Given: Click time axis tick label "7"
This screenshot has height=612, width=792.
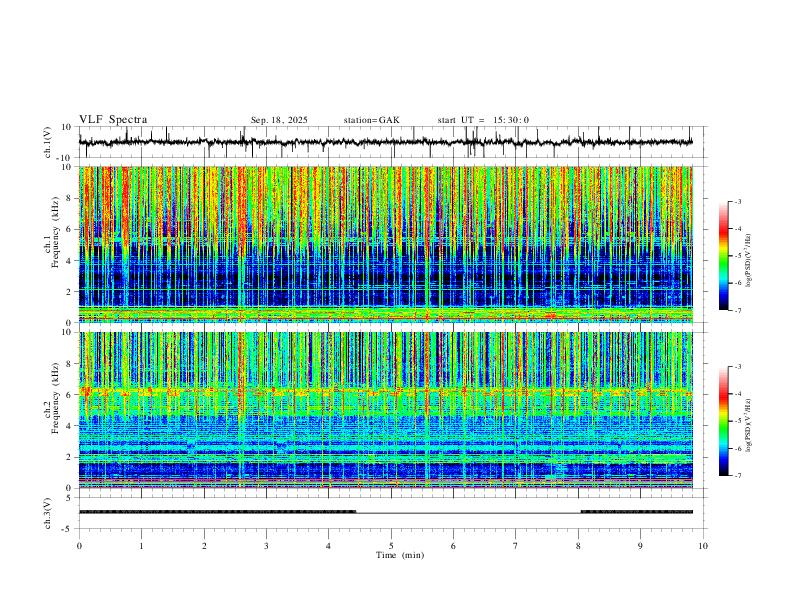Looking at the screenshot, I should tap(516, 546).
